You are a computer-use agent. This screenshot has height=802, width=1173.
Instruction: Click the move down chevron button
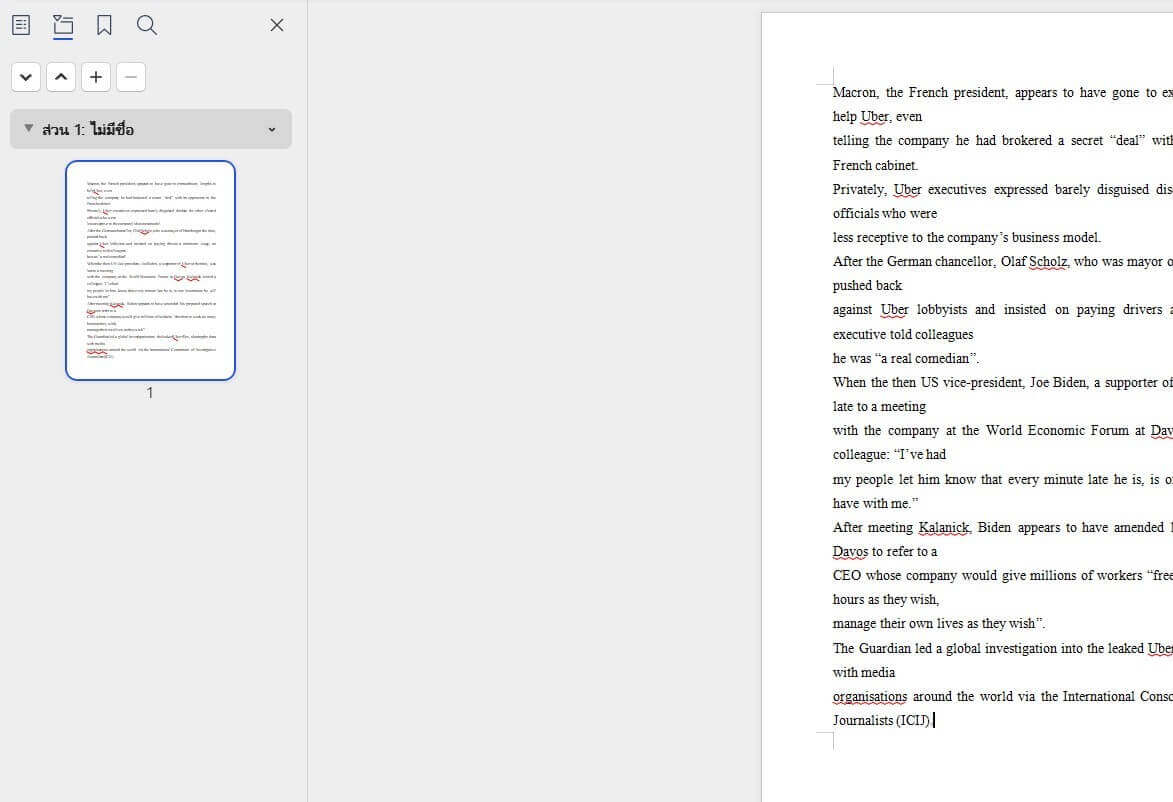[26, 77]
